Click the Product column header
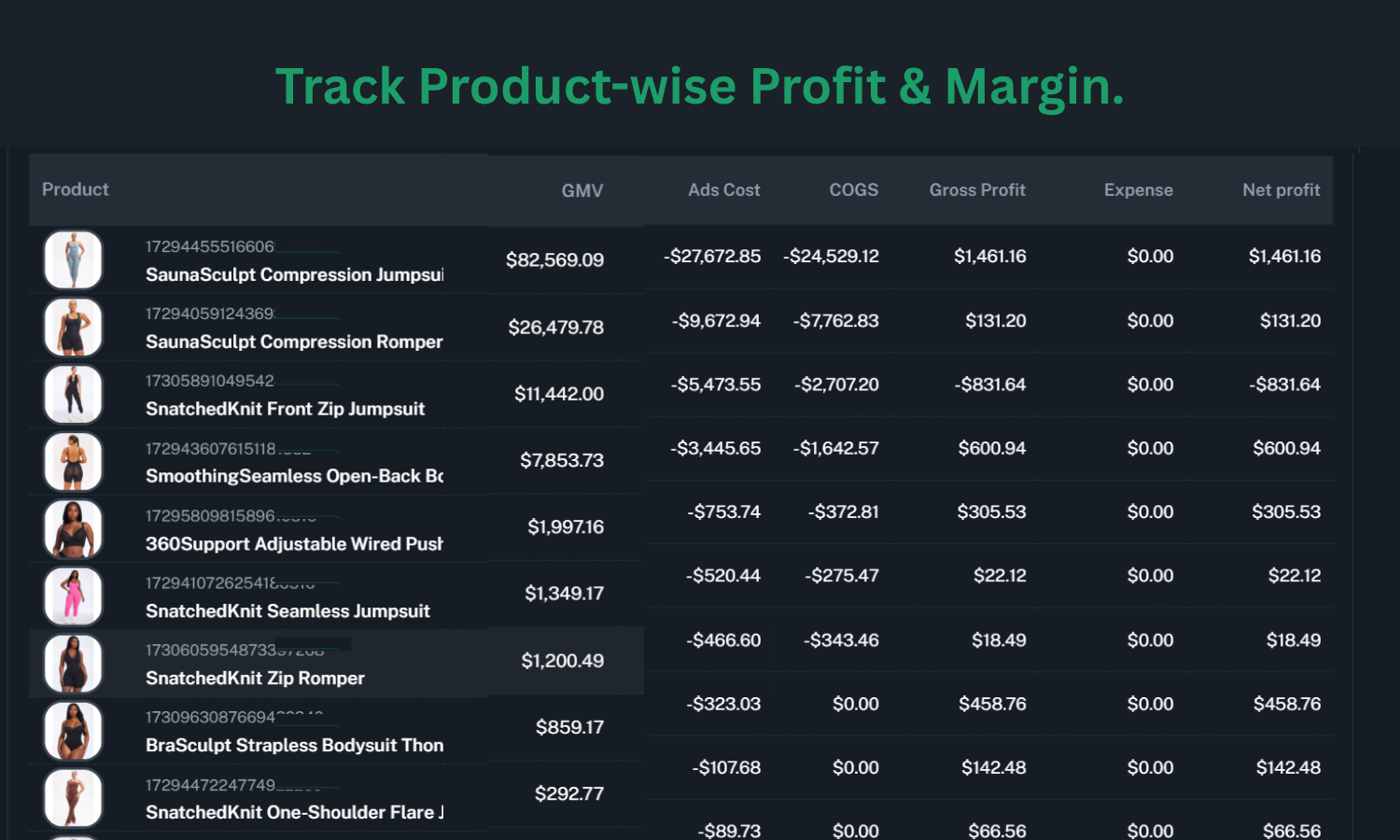The height and width of the screenshot is (840, 1400). coord(76,189)
